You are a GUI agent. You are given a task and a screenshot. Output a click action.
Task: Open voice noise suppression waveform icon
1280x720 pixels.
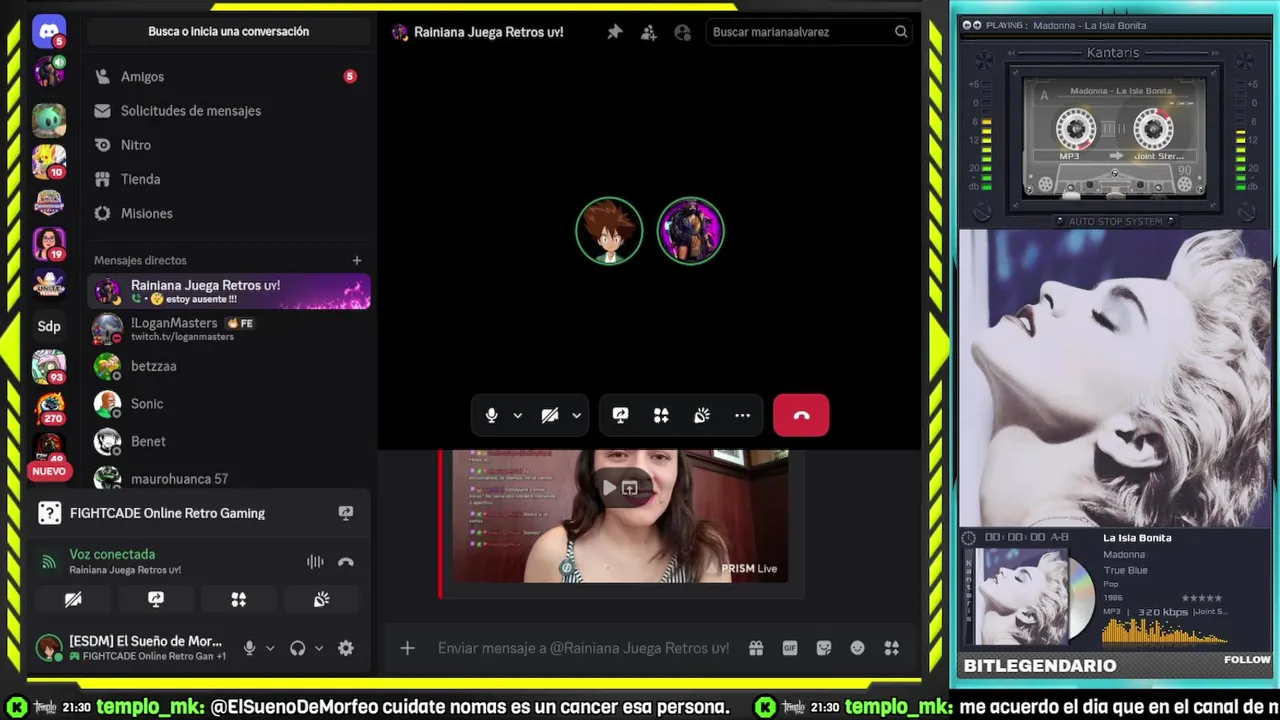point(315,562)
